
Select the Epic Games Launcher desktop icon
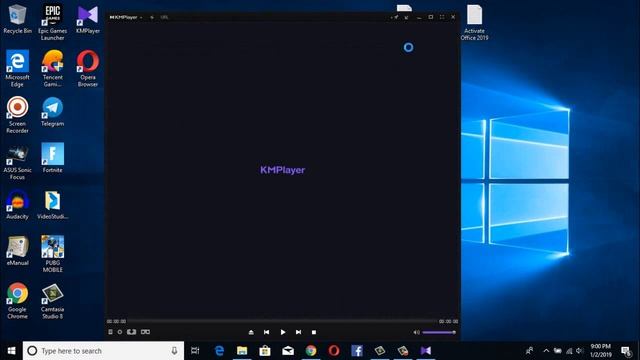(x=53, y=22)
